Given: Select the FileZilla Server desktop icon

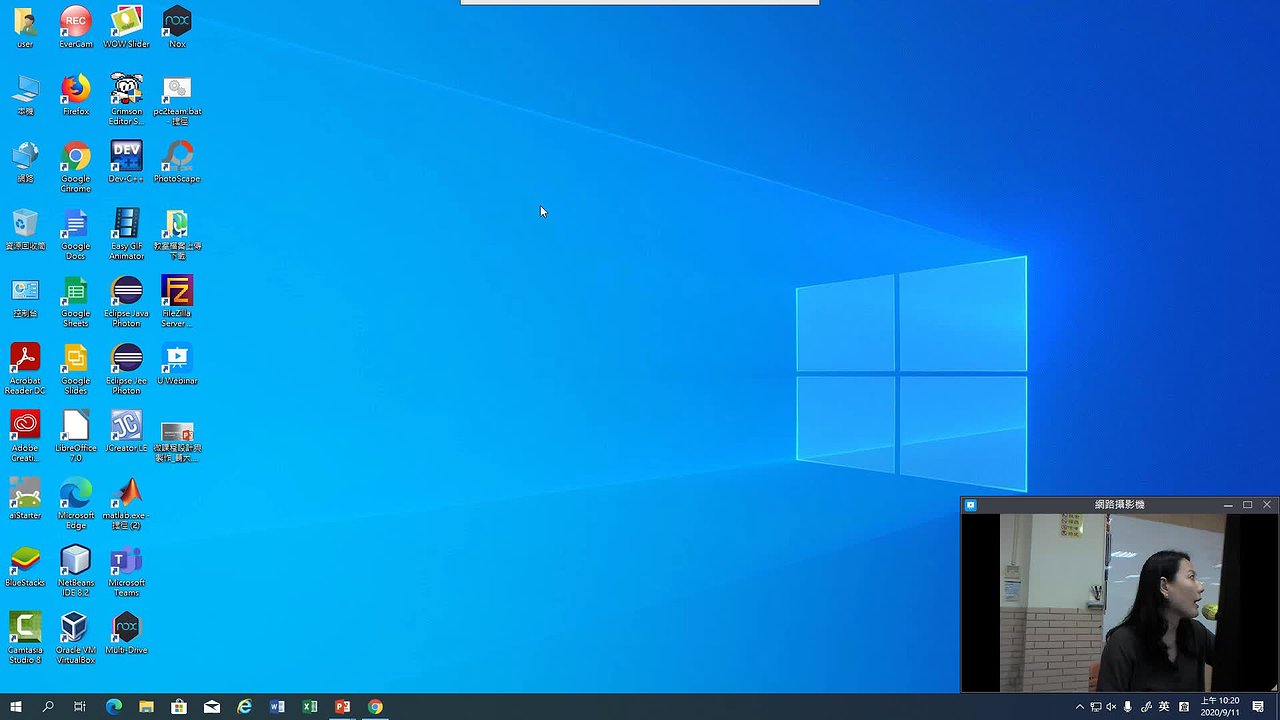Looking at the screenshot, I should (177, 300).
